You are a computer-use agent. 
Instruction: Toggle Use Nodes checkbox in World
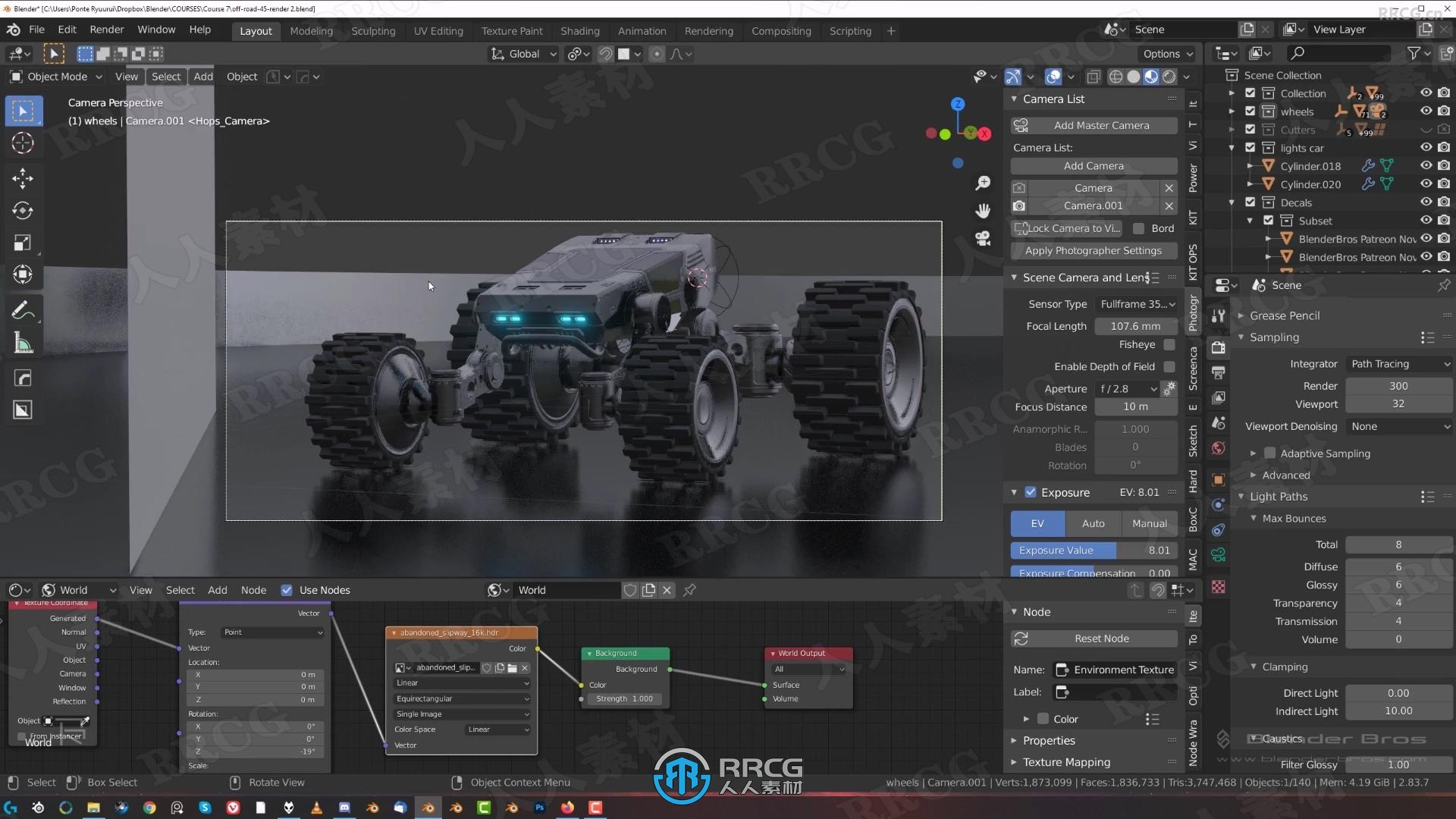(x=287, y=589)
